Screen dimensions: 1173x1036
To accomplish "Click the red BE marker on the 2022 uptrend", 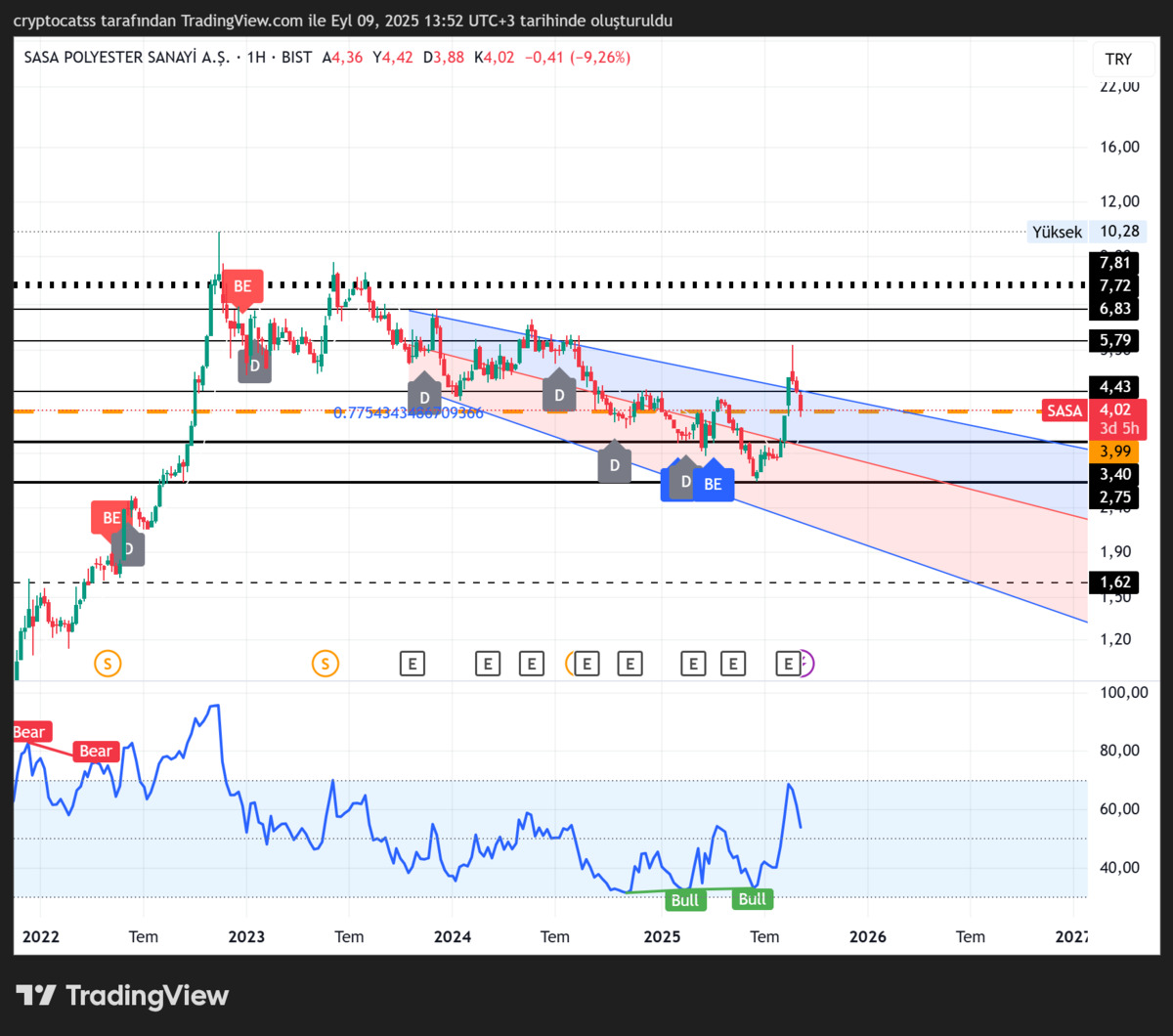I will pyautogui.click(x=110, y=517).
